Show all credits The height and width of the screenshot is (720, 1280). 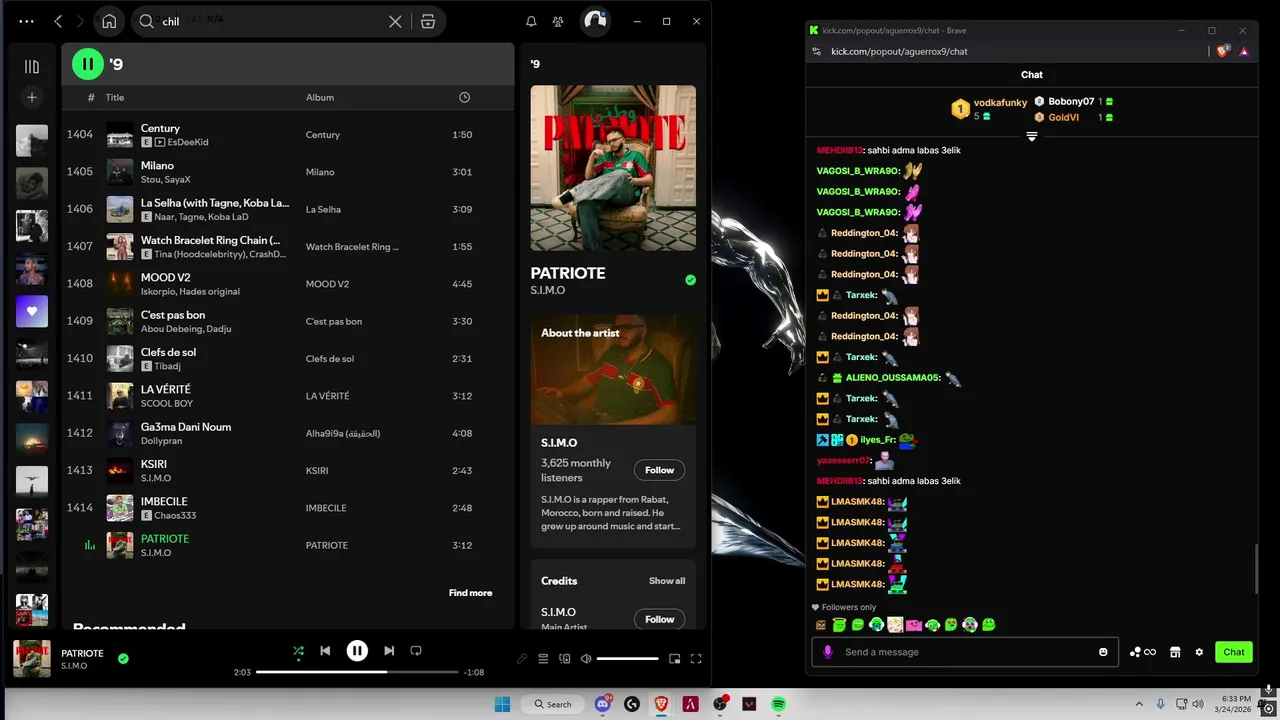point(667,581)
